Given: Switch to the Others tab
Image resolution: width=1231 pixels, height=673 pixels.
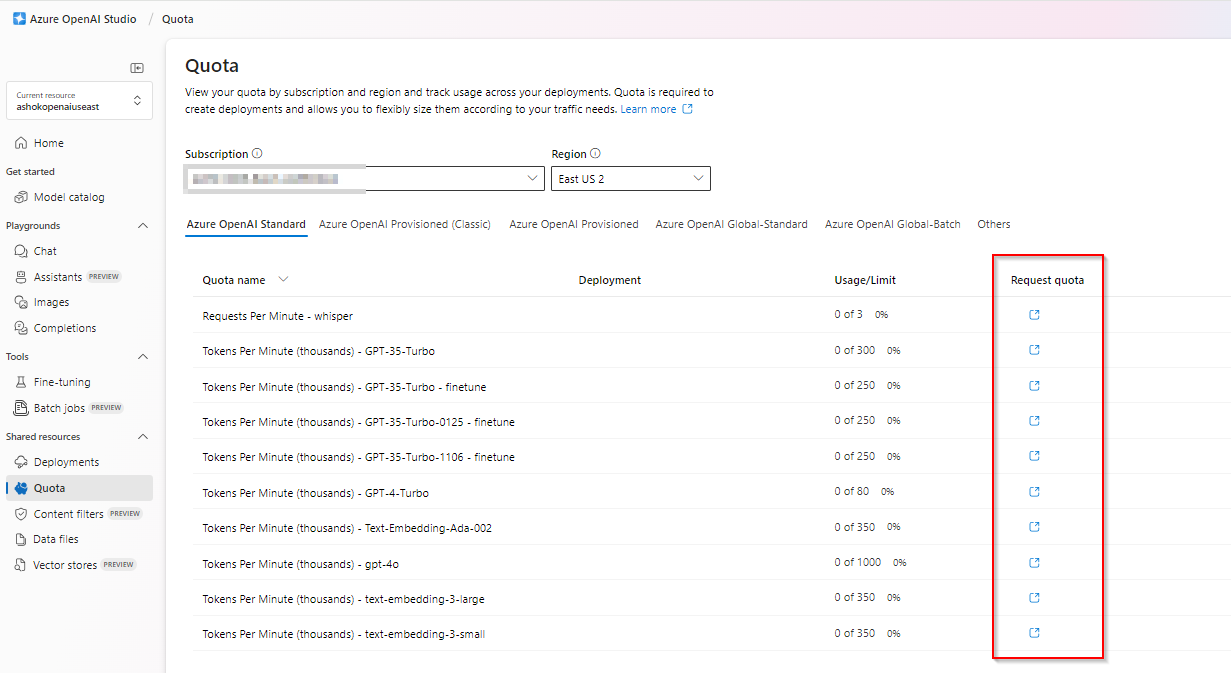Looking at the screenshot, I should click(994, 224).
